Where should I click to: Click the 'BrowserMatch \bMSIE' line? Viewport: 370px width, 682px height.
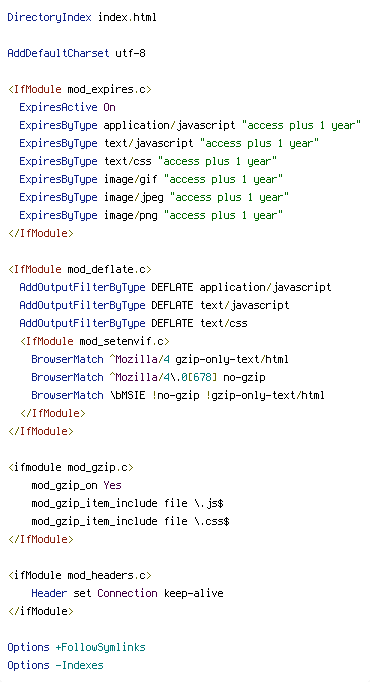point(178,395)
